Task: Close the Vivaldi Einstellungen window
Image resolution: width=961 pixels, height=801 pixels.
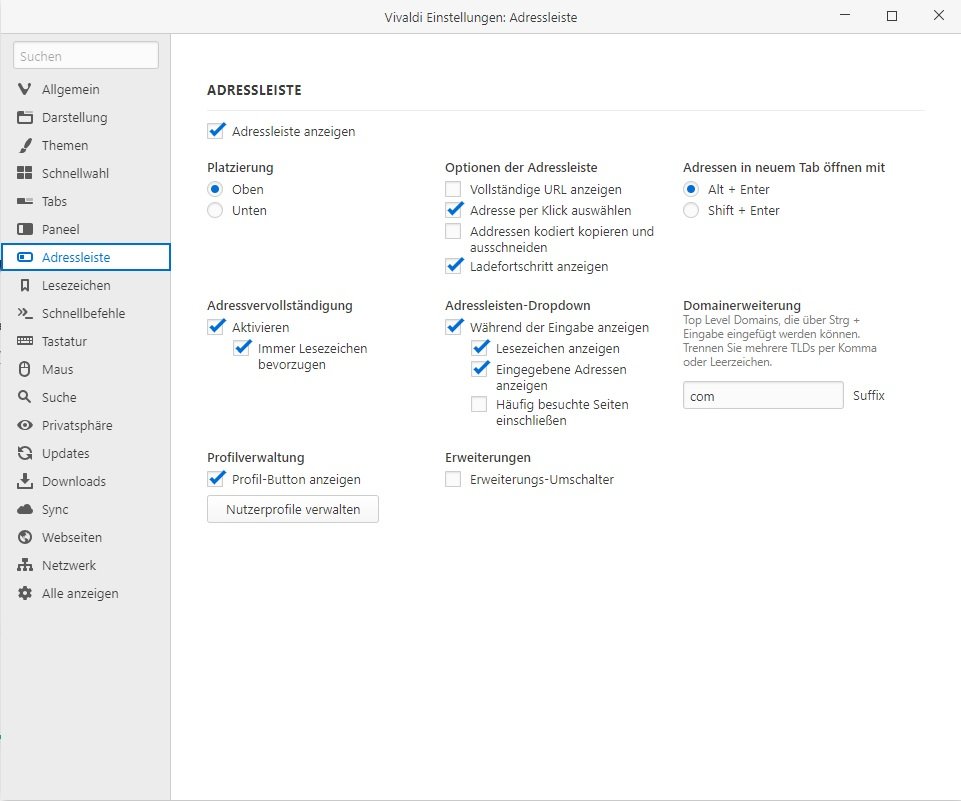Action: pos(939,15)
